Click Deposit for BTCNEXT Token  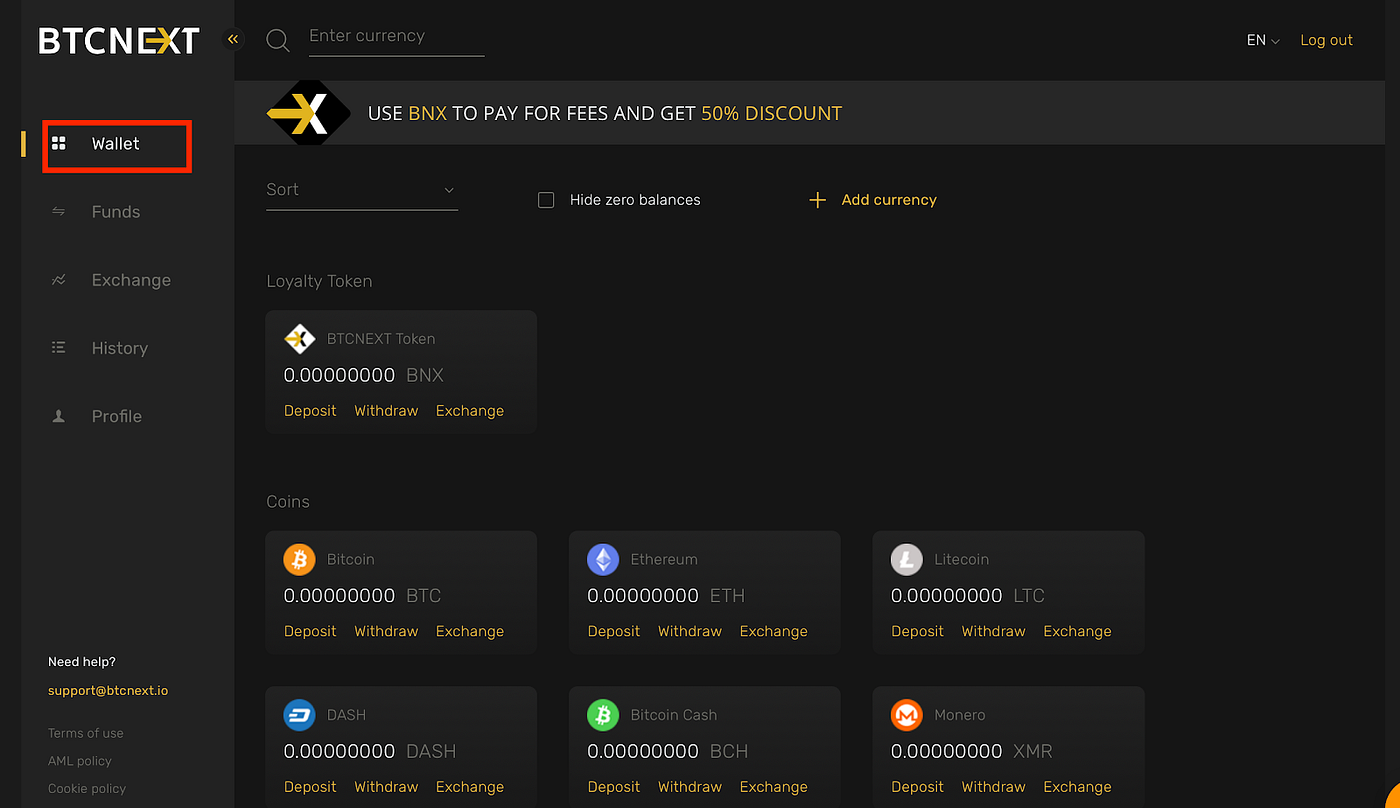(310, 411)
